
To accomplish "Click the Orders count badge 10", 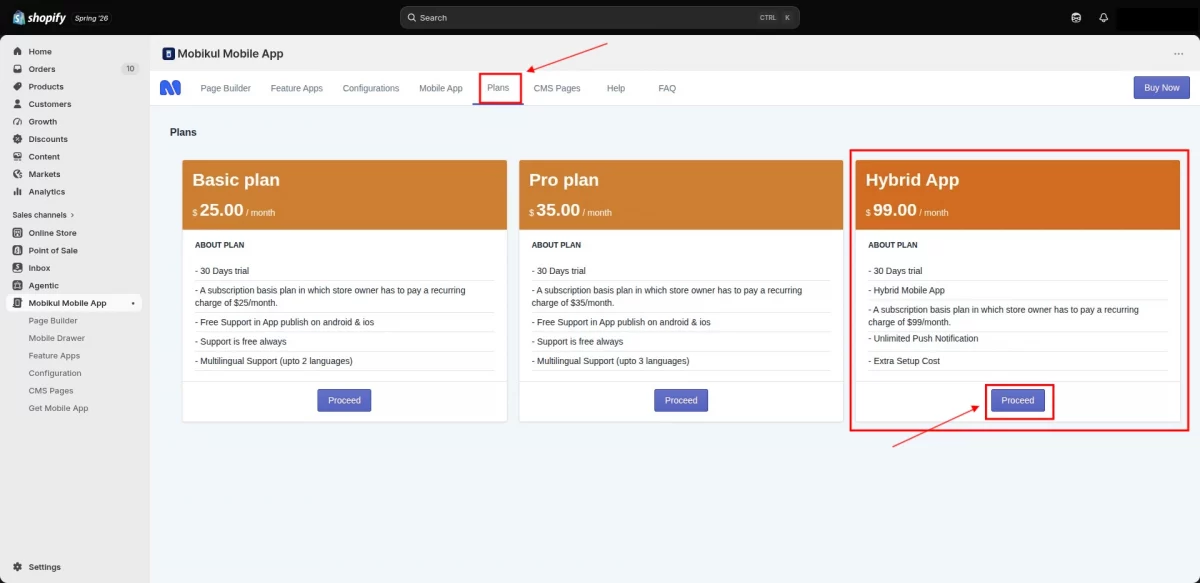I will [130, 69].
